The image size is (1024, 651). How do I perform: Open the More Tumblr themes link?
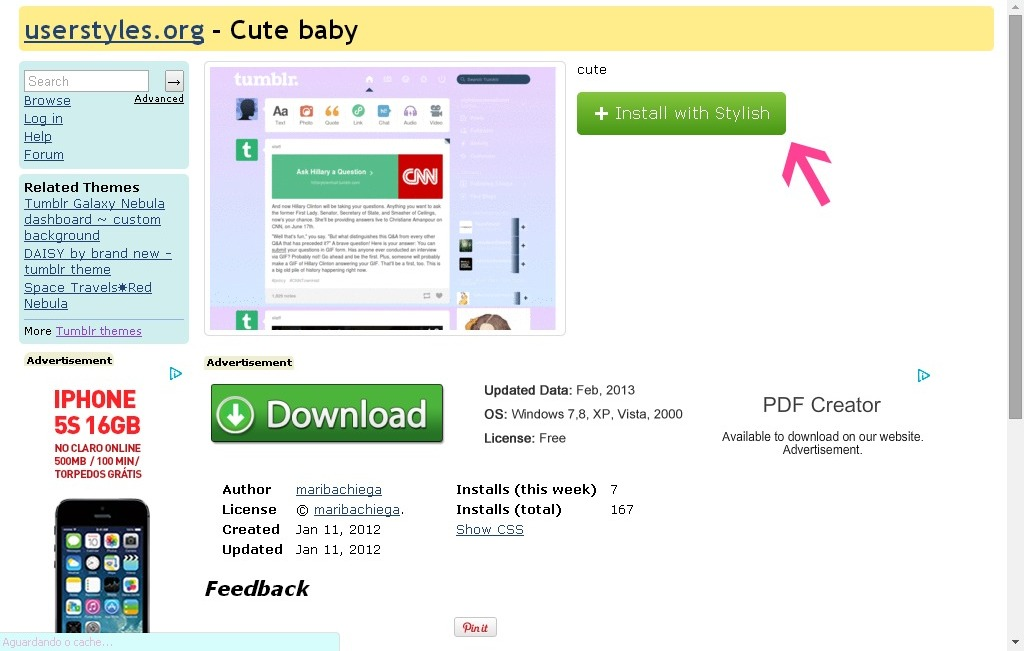click(99, 331)
